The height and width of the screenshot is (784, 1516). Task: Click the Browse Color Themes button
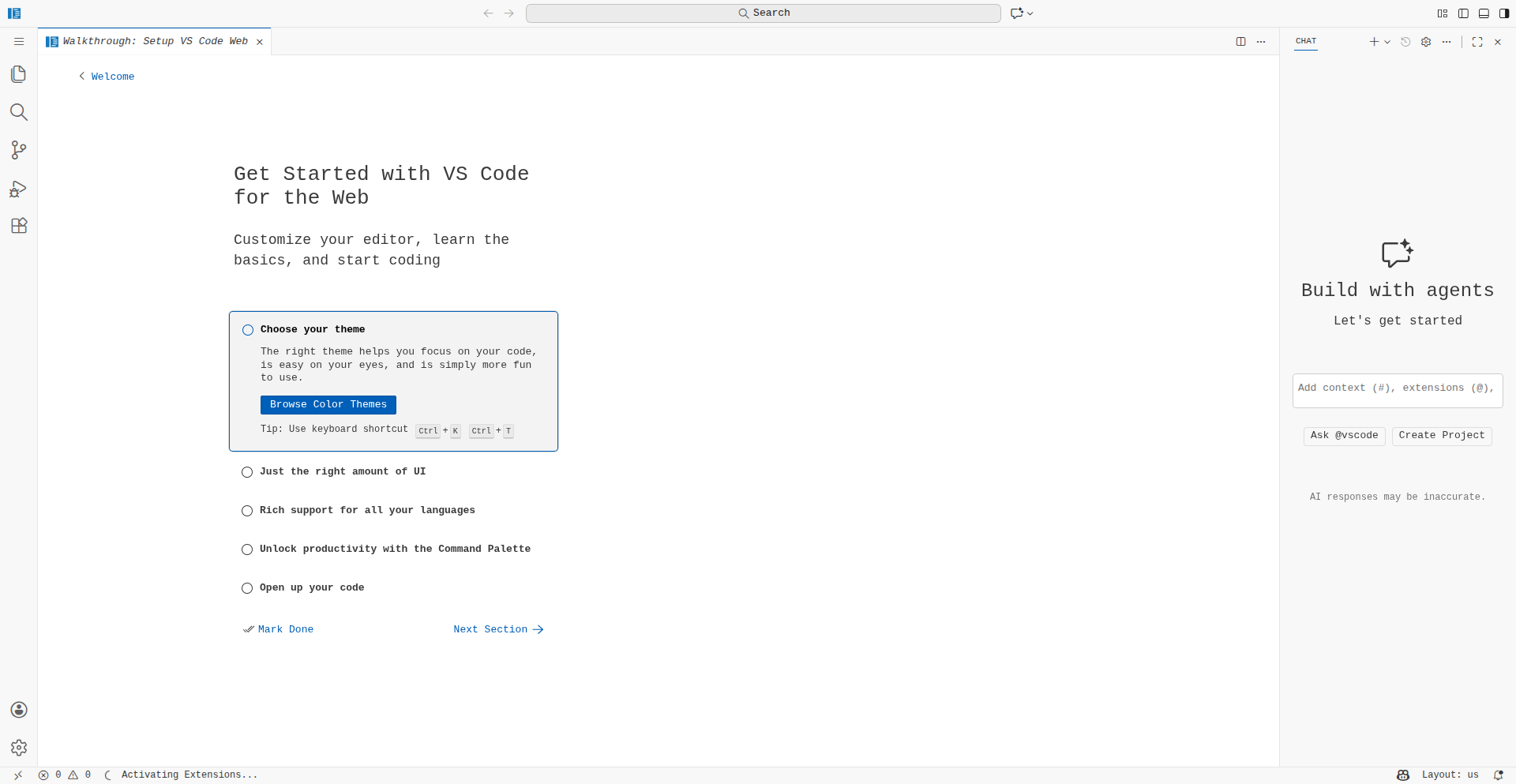pos(328,405)
